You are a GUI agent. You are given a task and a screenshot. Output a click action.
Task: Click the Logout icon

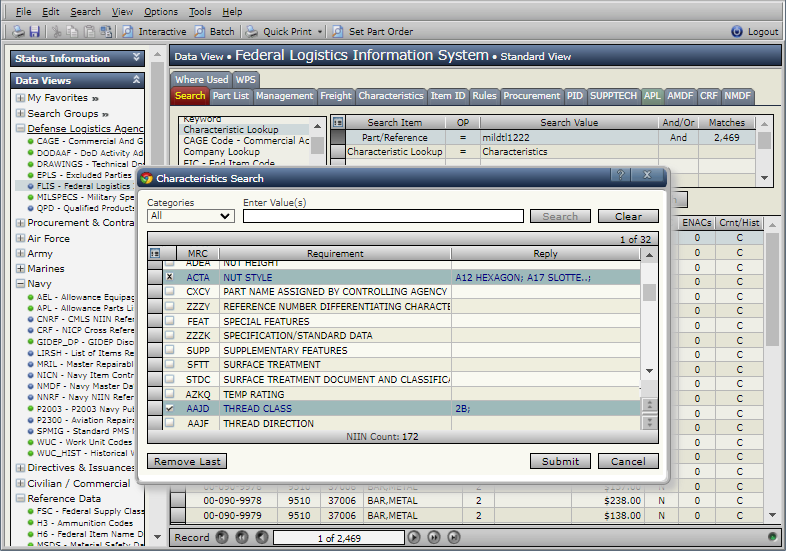click(x=736, y=32)
